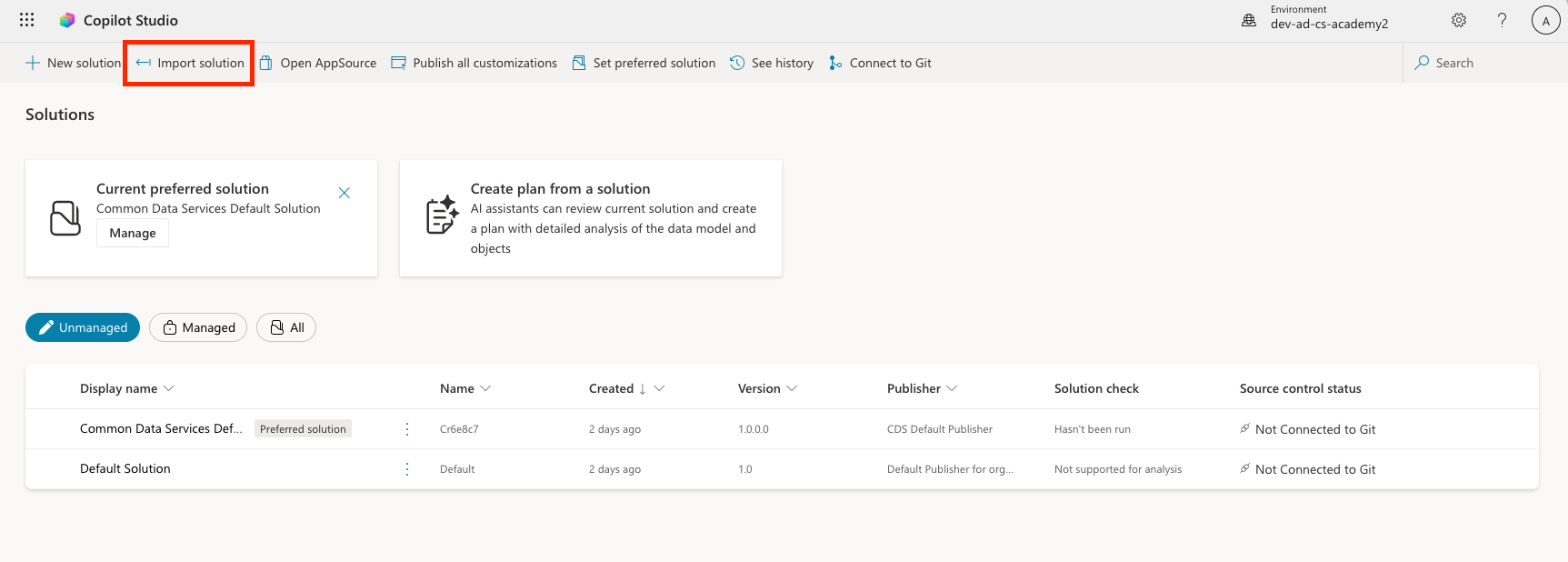Click the search magnifier icon

(1422, 63)
